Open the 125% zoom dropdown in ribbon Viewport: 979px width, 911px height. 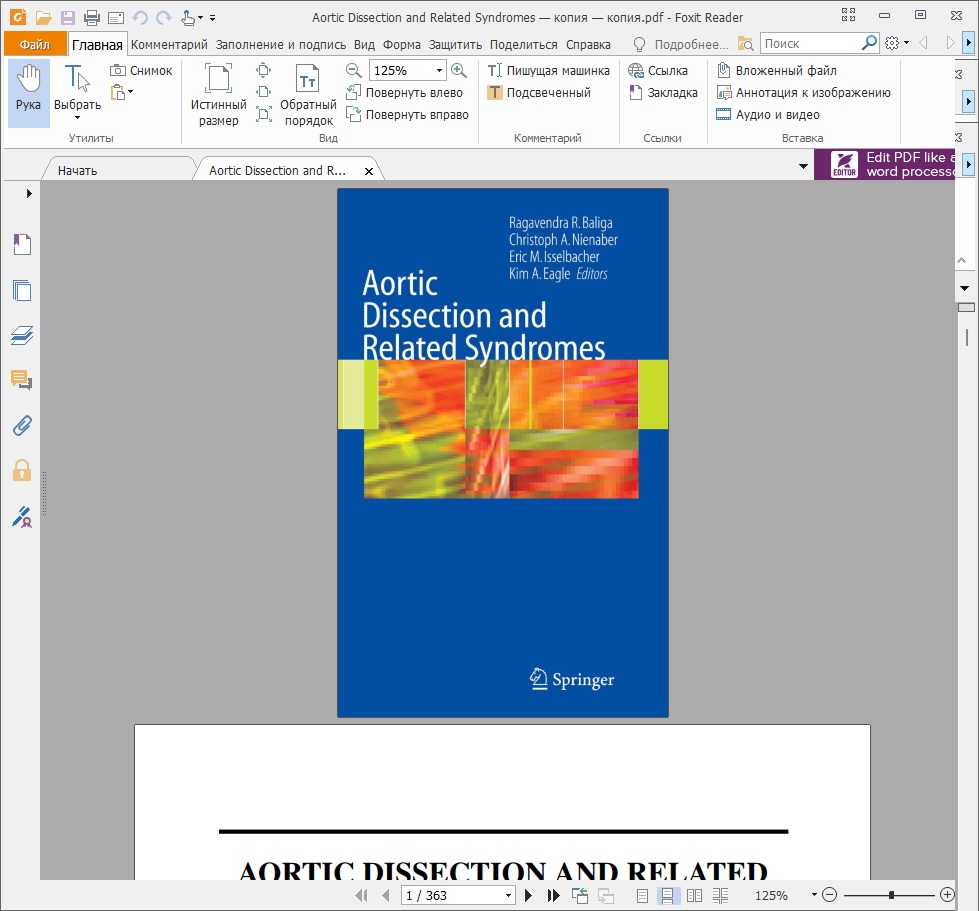[440, 71]
